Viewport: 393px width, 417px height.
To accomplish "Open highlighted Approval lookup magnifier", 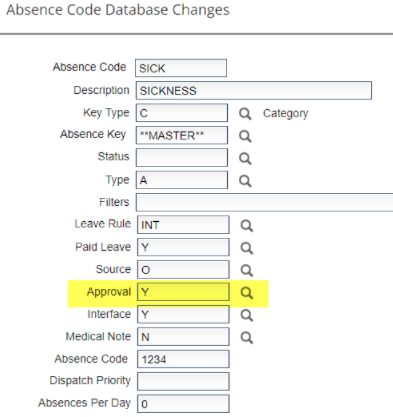I will coord(247,293).
